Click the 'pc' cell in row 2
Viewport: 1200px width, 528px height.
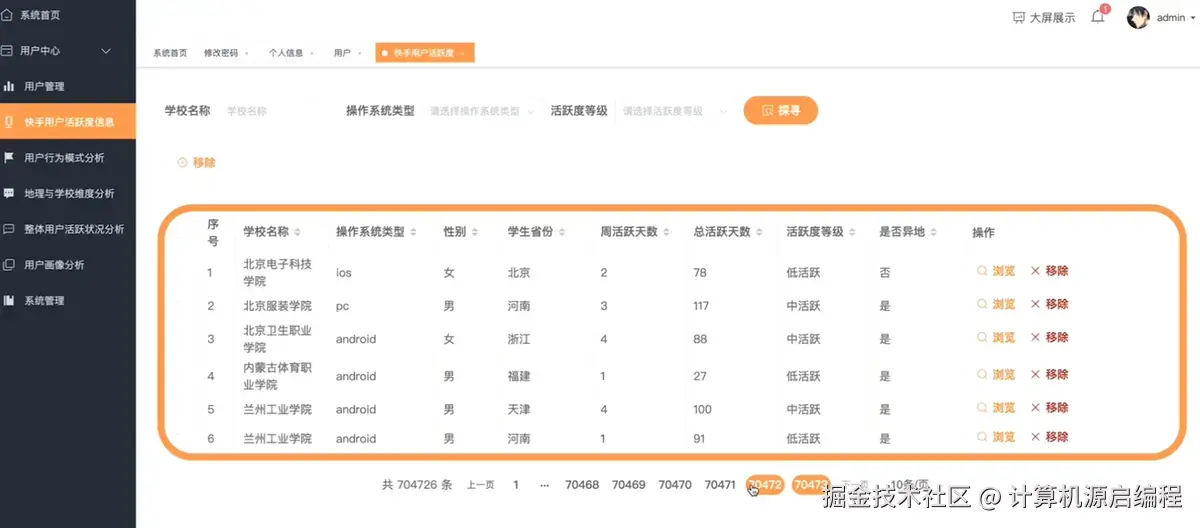[343, 306]
